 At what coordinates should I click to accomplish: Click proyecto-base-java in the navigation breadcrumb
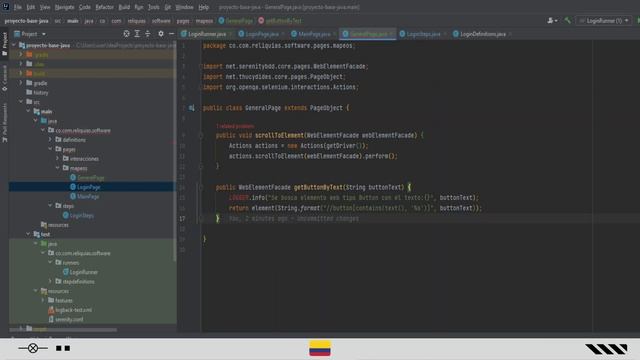27,20
